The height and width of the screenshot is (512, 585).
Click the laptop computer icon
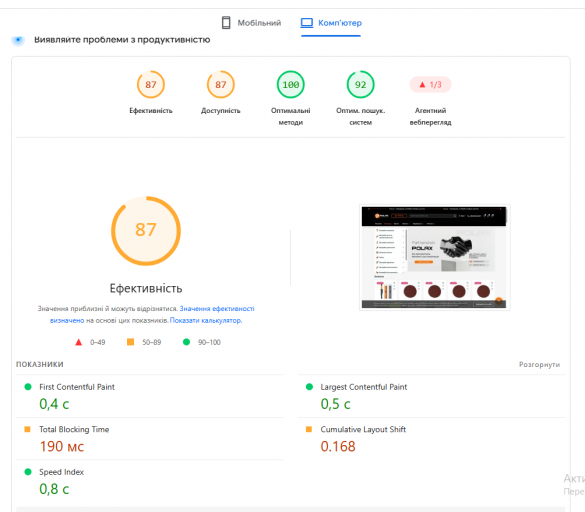coord(307,23)
